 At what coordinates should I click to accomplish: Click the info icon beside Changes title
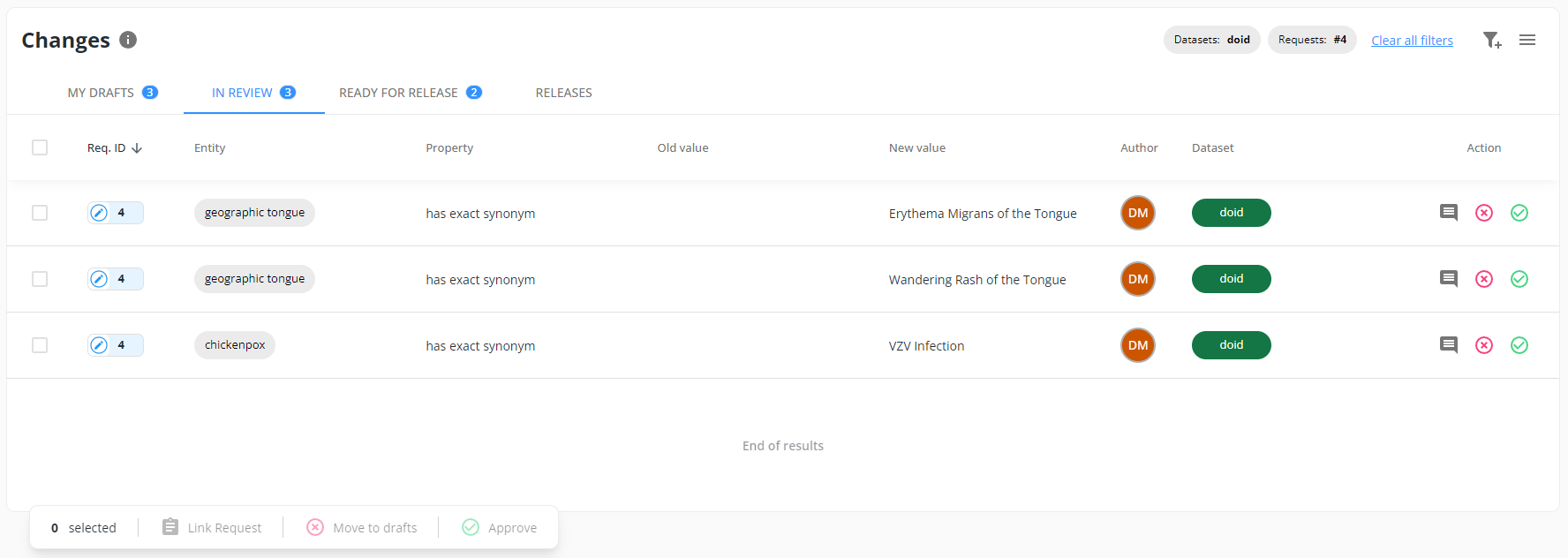(128, 40)
